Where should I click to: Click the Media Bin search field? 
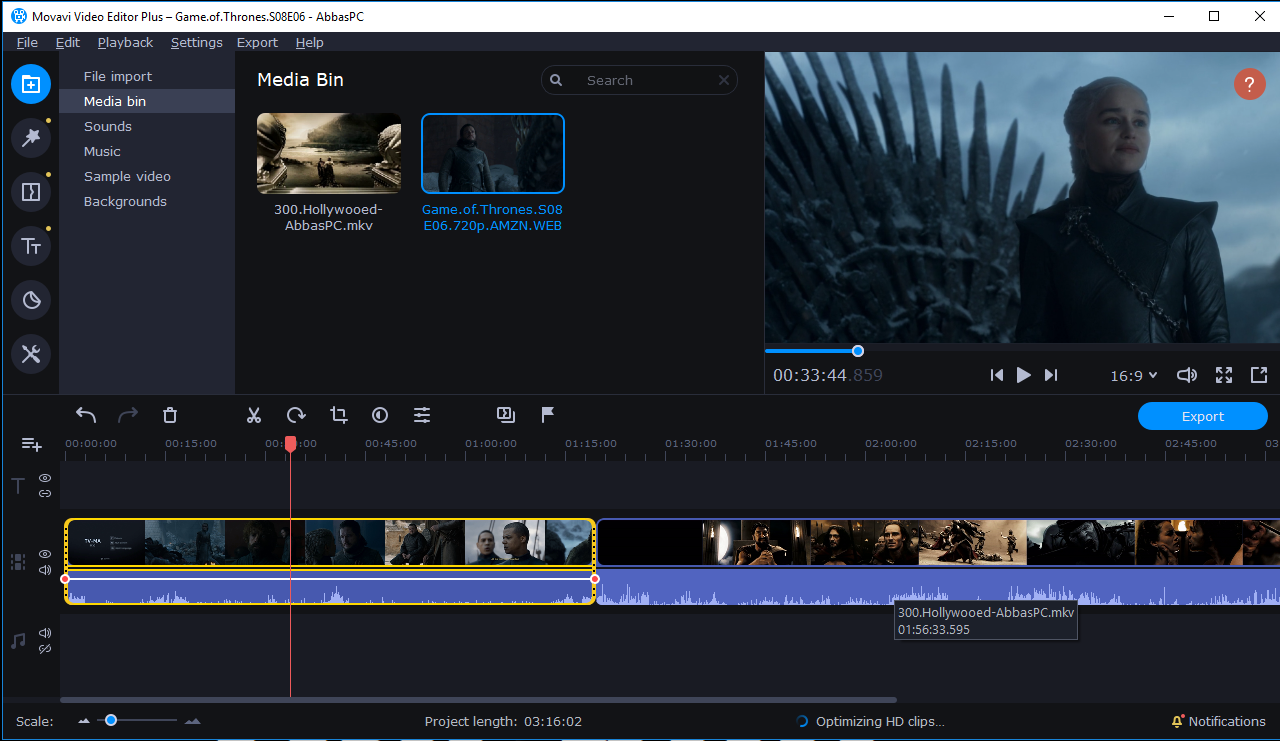639,80
